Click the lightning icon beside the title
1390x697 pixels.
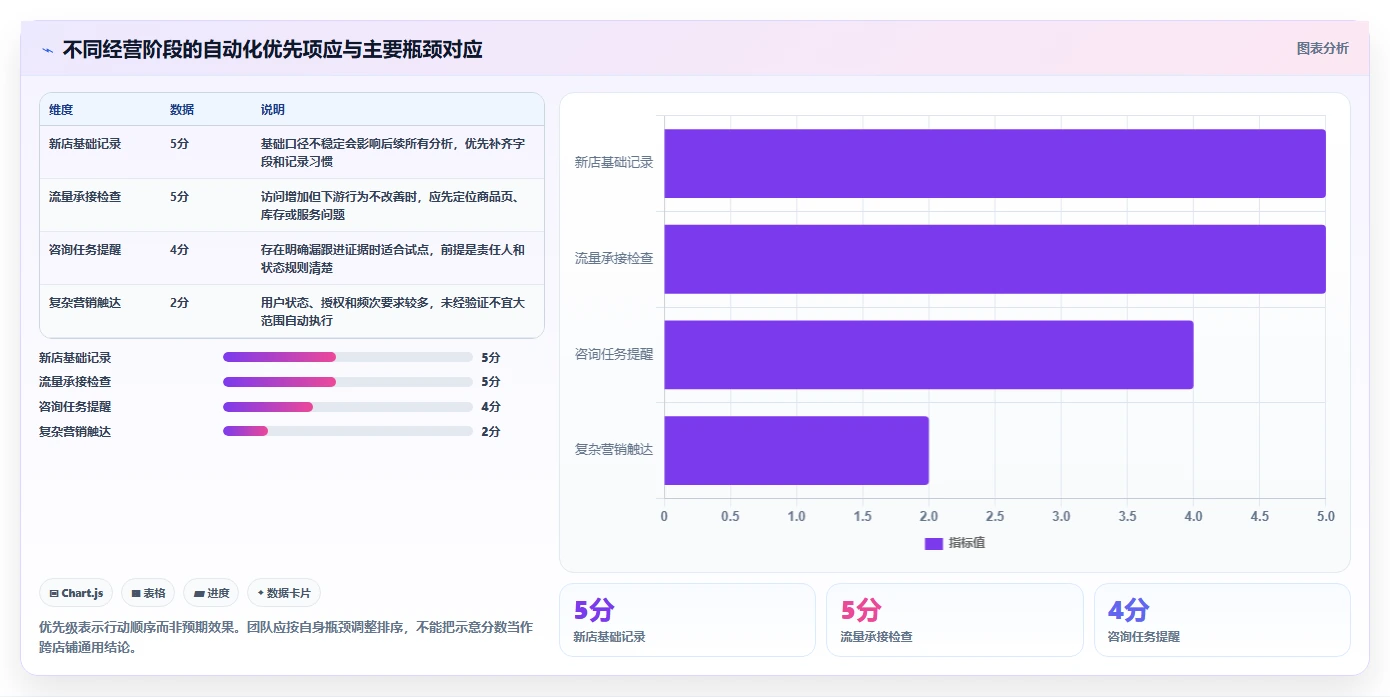click(x=48, y=49)
